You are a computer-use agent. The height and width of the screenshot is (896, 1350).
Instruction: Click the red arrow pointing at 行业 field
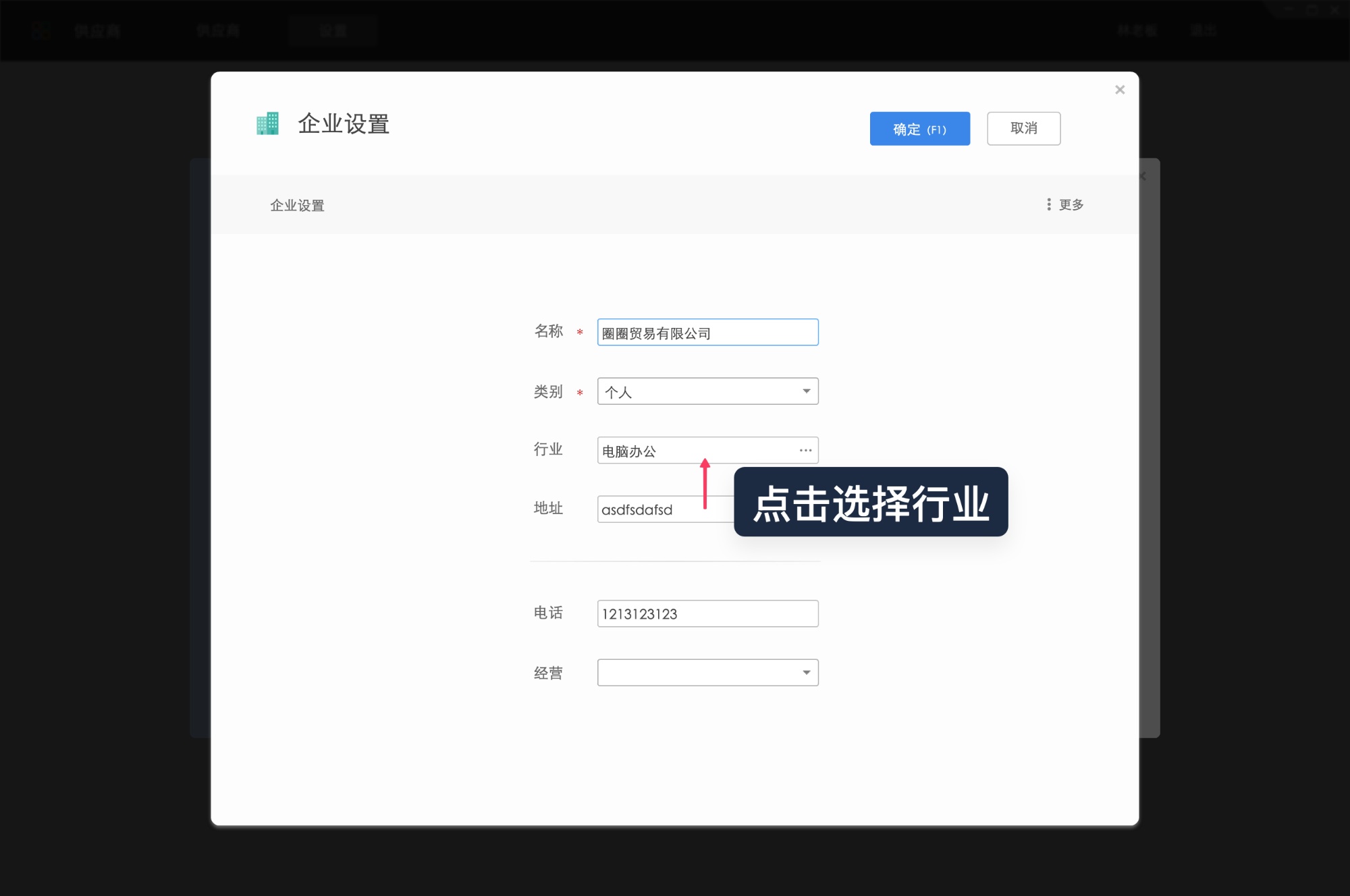click(706, 486)
